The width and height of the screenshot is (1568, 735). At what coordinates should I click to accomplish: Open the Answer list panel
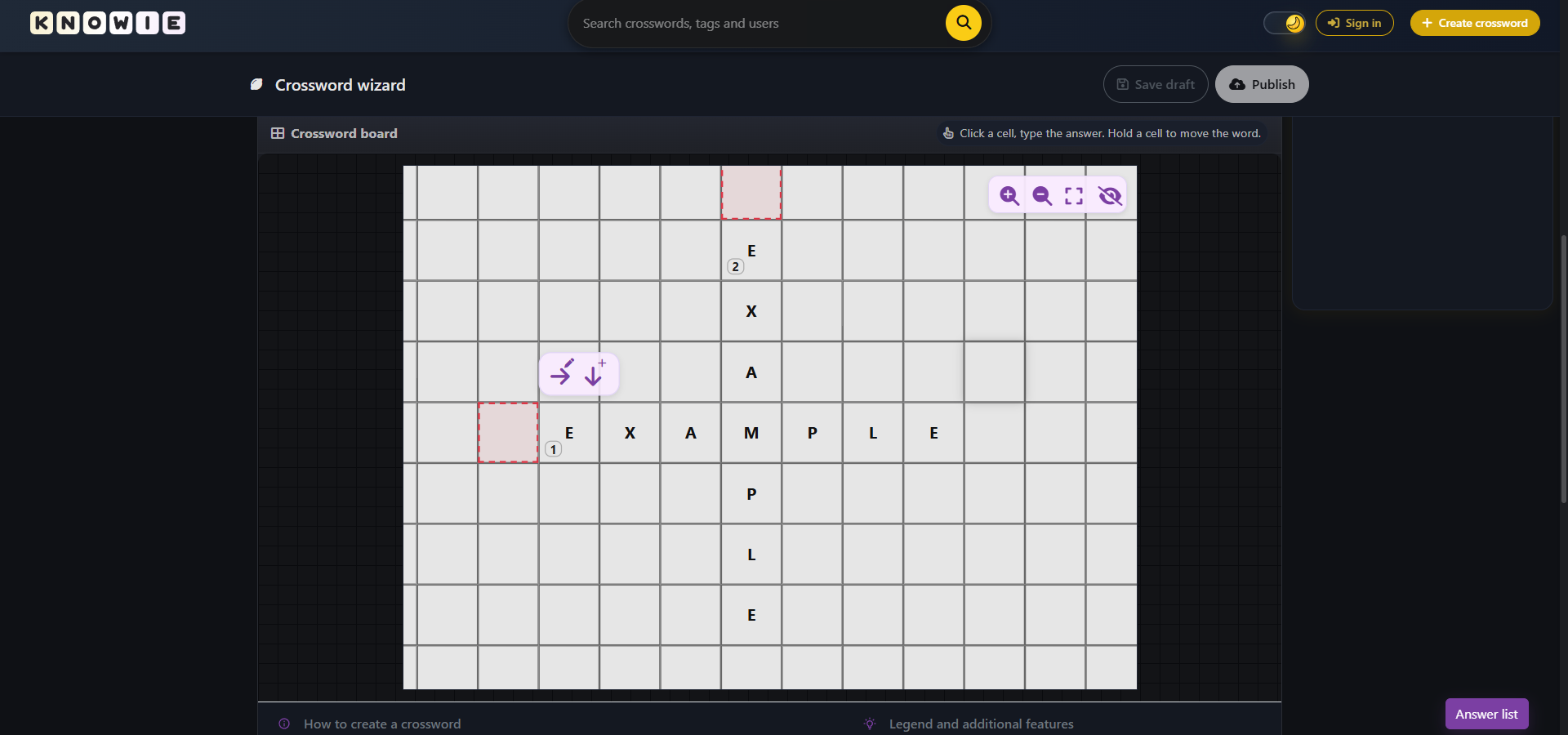click(1486, 713)
